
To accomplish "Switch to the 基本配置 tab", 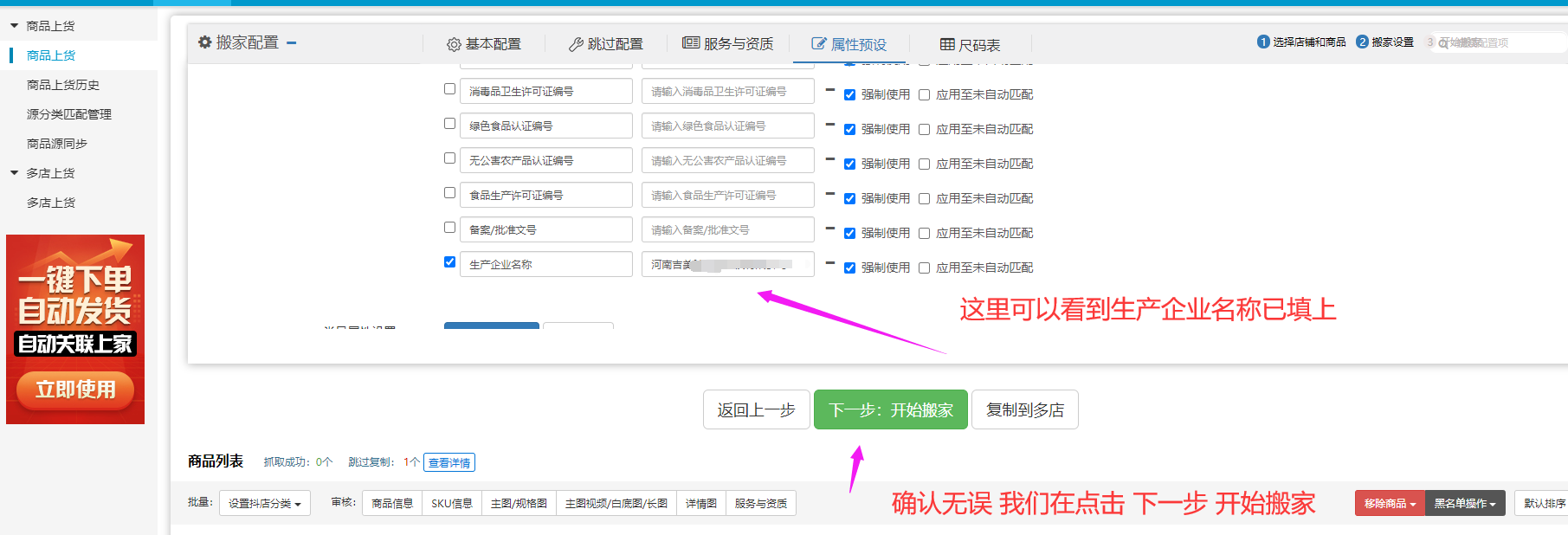I will point(484,44).
